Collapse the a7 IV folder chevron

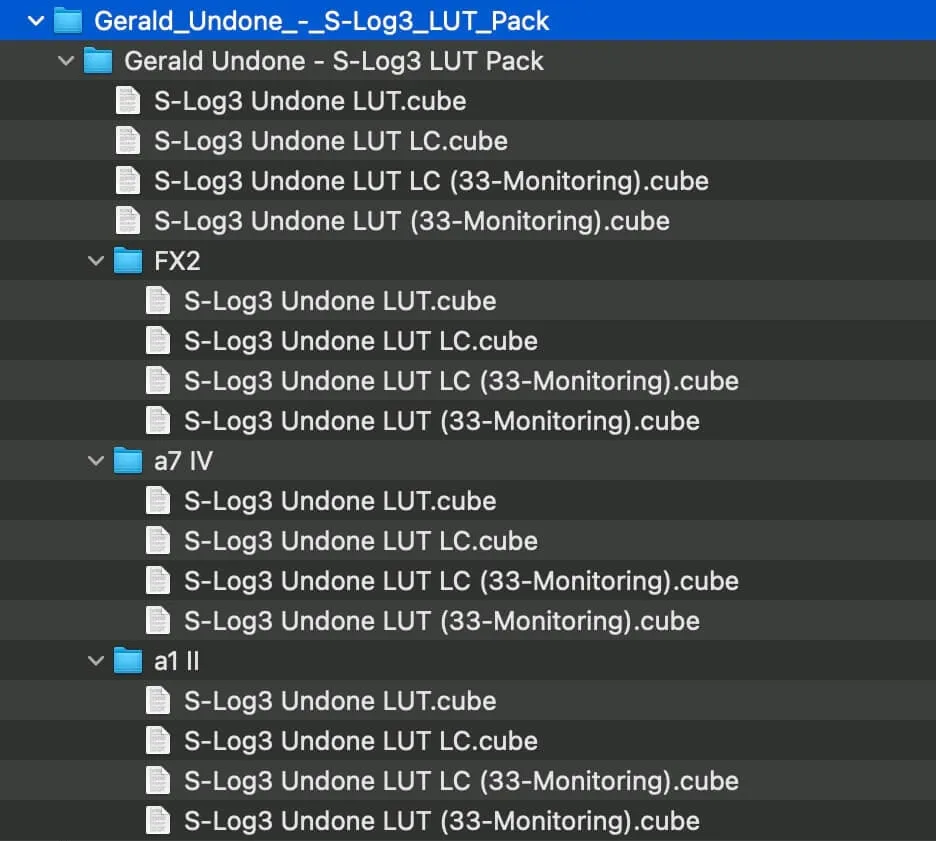(96, 461)
